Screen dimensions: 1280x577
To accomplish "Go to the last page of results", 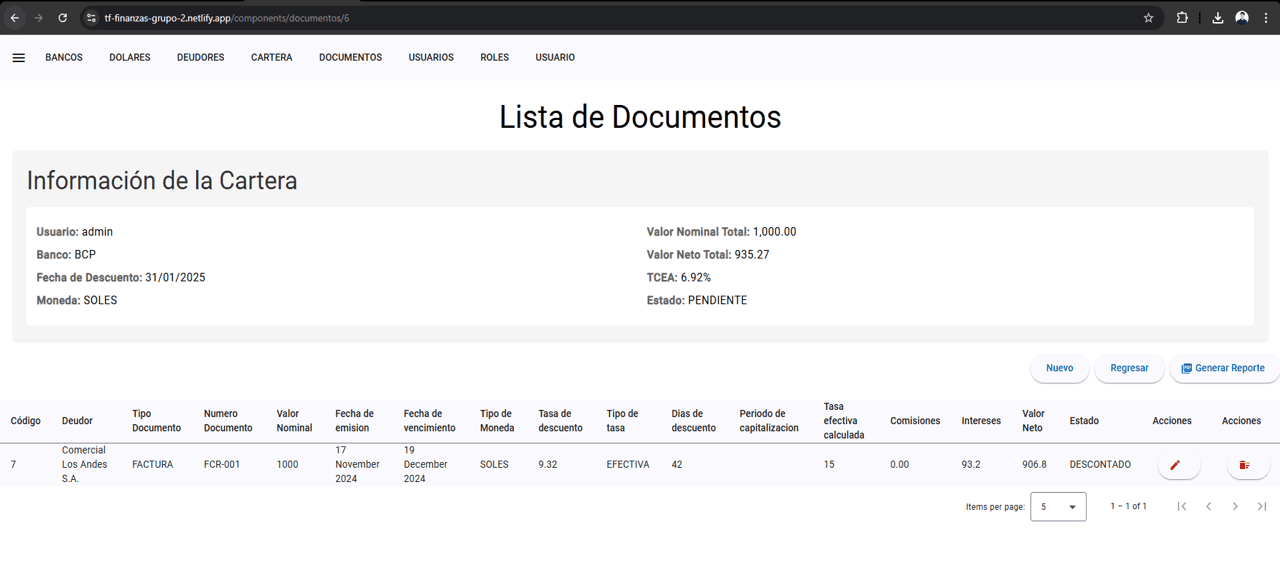I will point(1262,507).
